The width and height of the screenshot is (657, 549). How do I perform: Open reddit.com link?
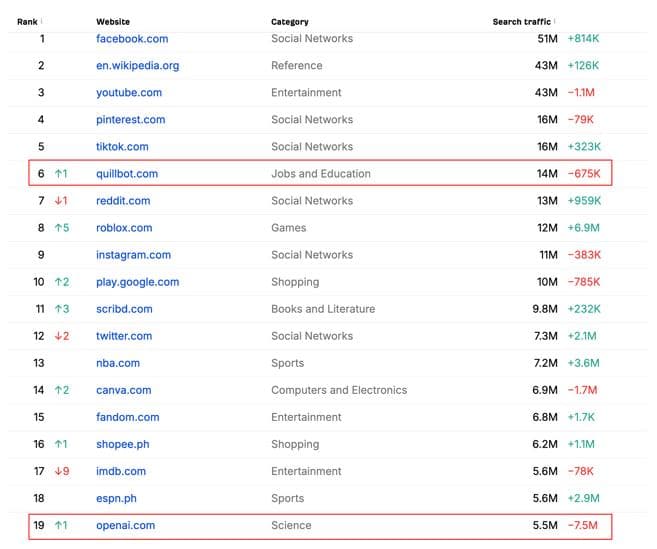tap(123, 201)
